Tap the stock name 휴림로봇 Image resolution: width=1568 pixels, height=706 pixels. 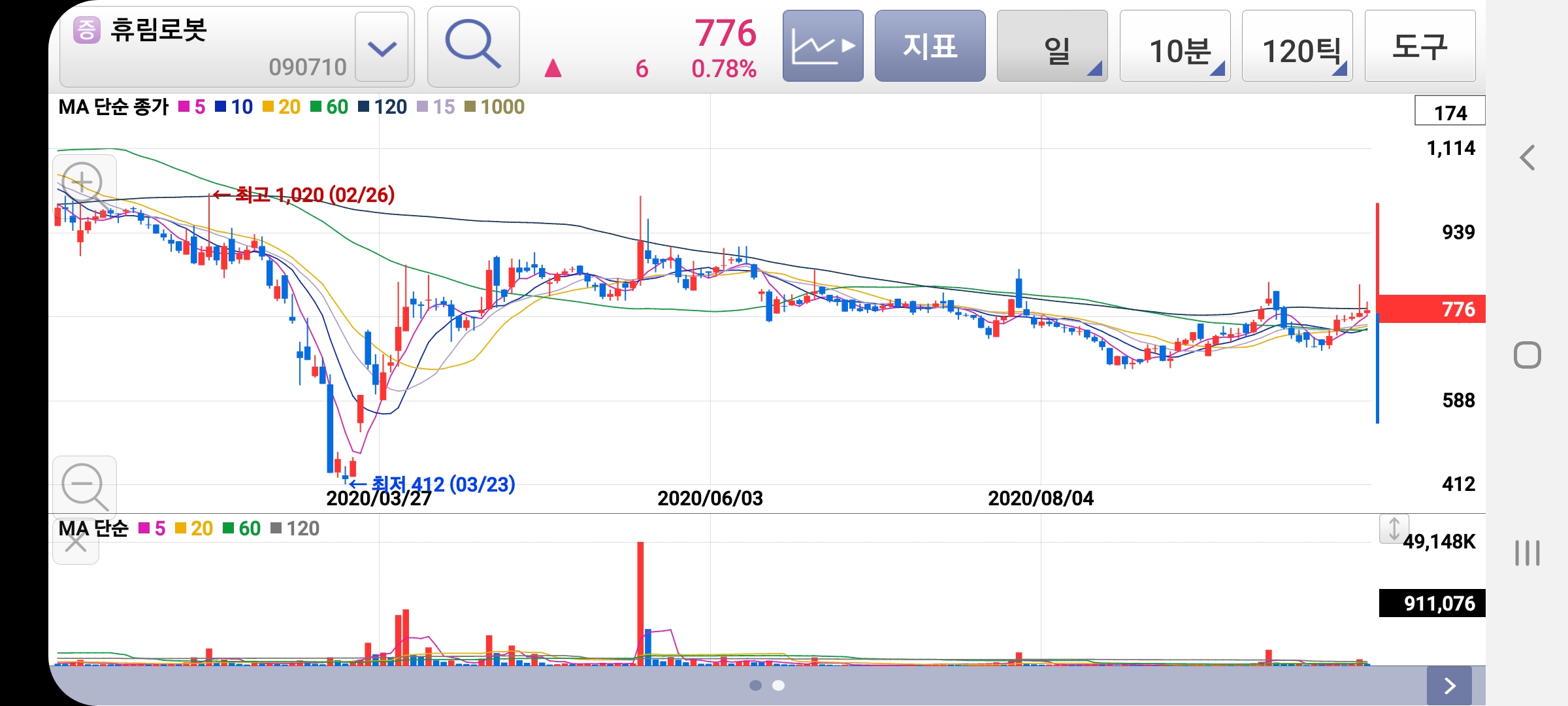pyautogui.click(x=159, y=30)
